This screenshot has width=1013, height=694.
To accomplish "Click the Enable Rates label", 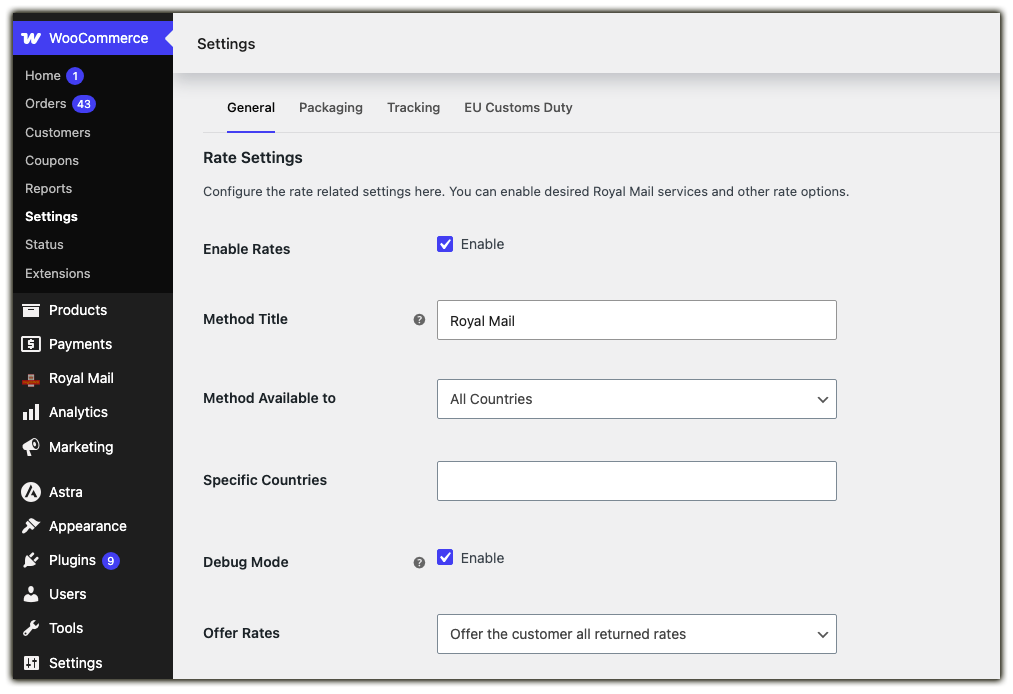I will coord(246,249).
